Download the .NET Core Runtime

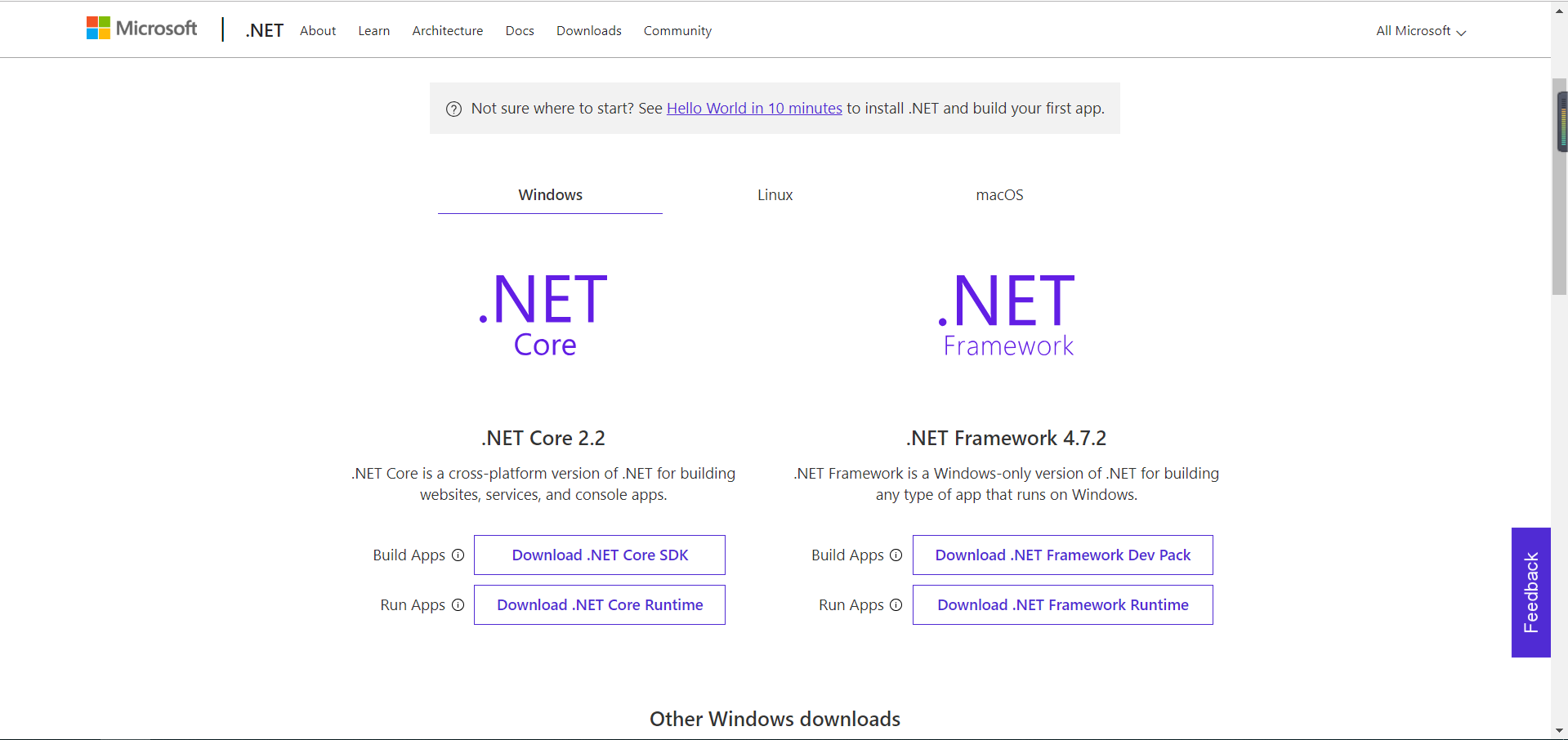click(599, 604)
